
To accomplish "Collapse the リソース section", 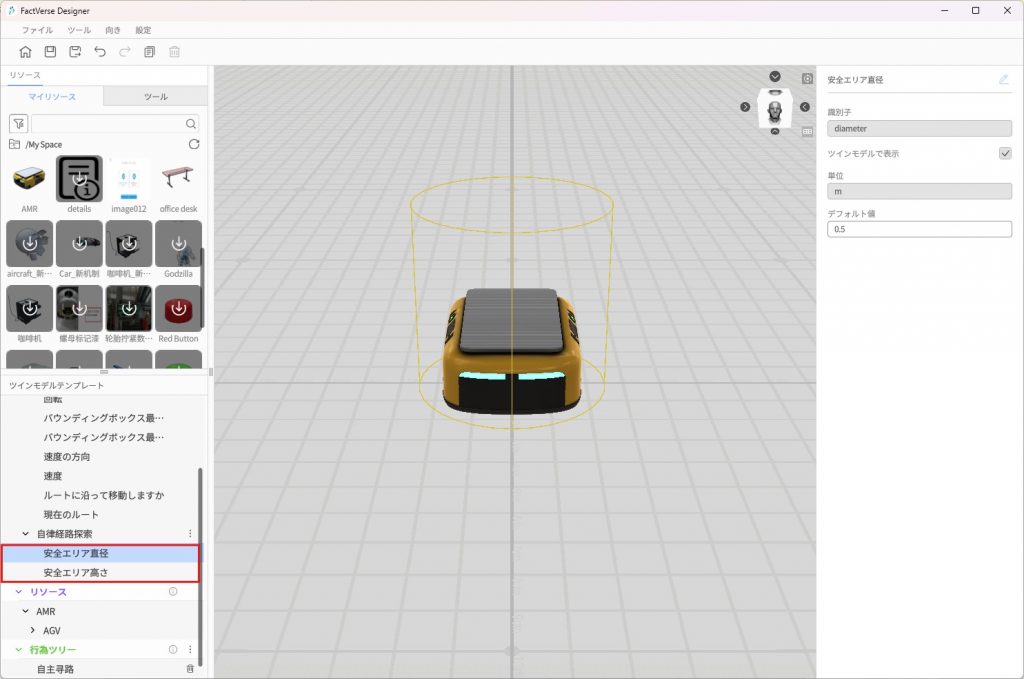I will click(19, 592).
